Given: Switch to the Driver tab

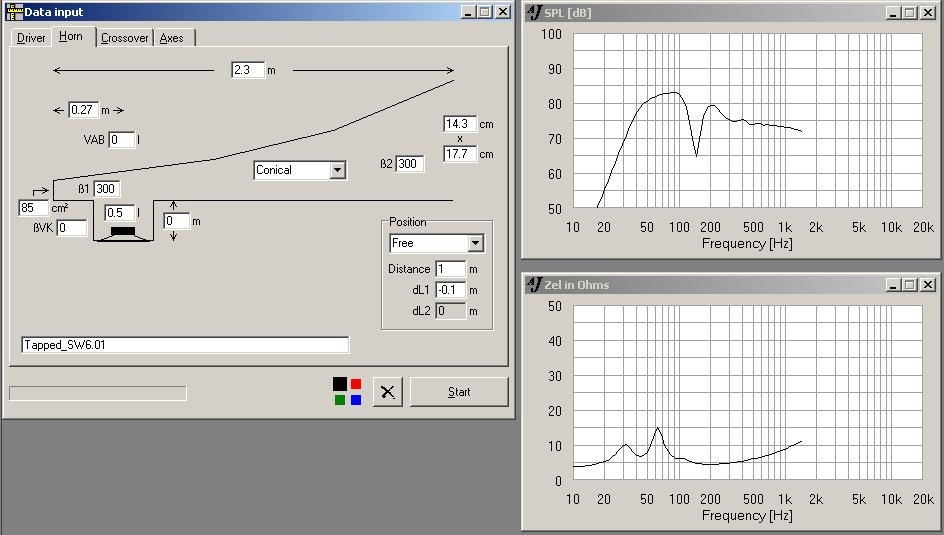Looking at the screenshot, I should point(31,38).
